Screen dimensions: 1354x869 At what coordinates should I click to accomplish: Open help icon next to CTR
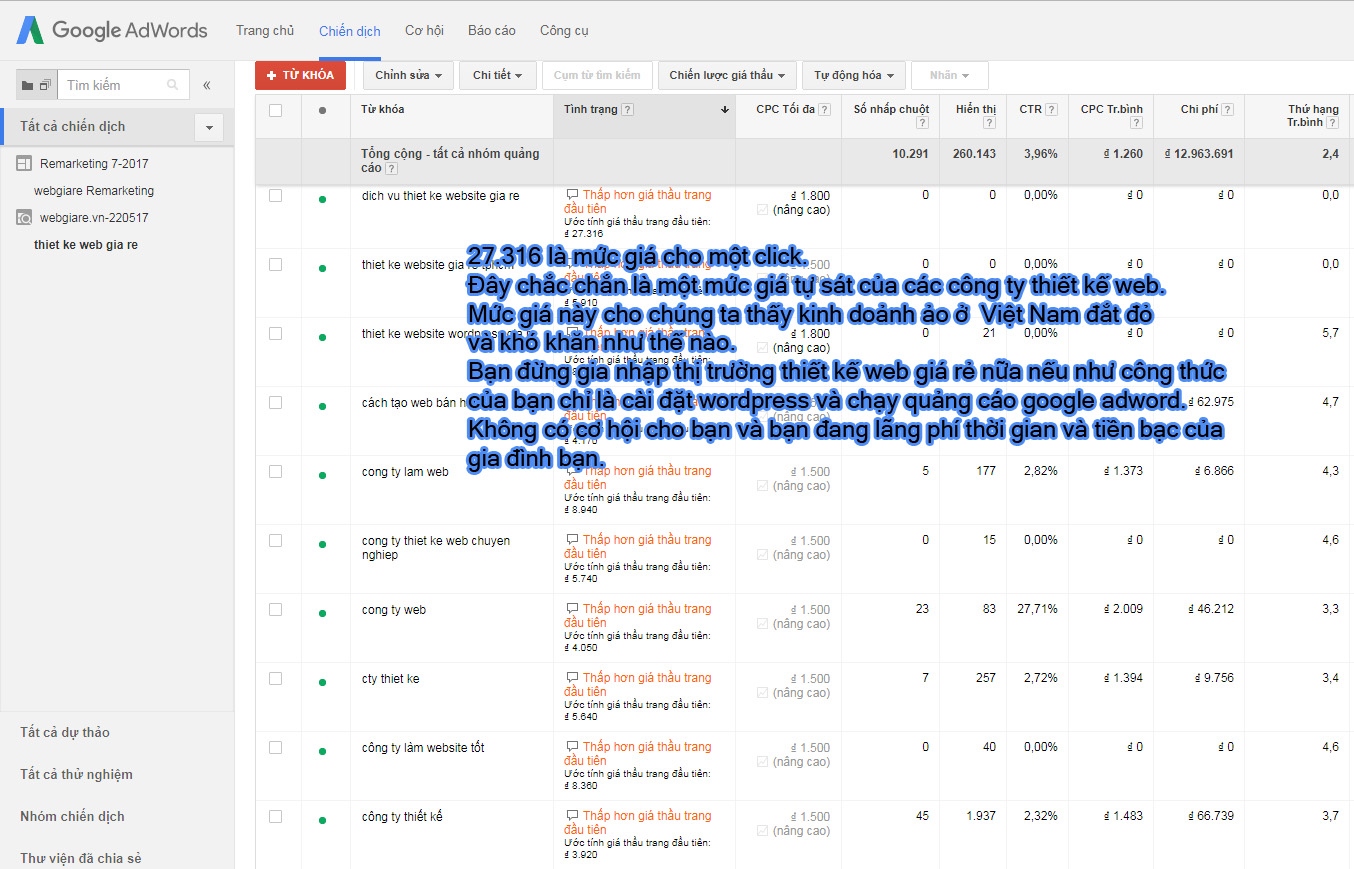1052,110
